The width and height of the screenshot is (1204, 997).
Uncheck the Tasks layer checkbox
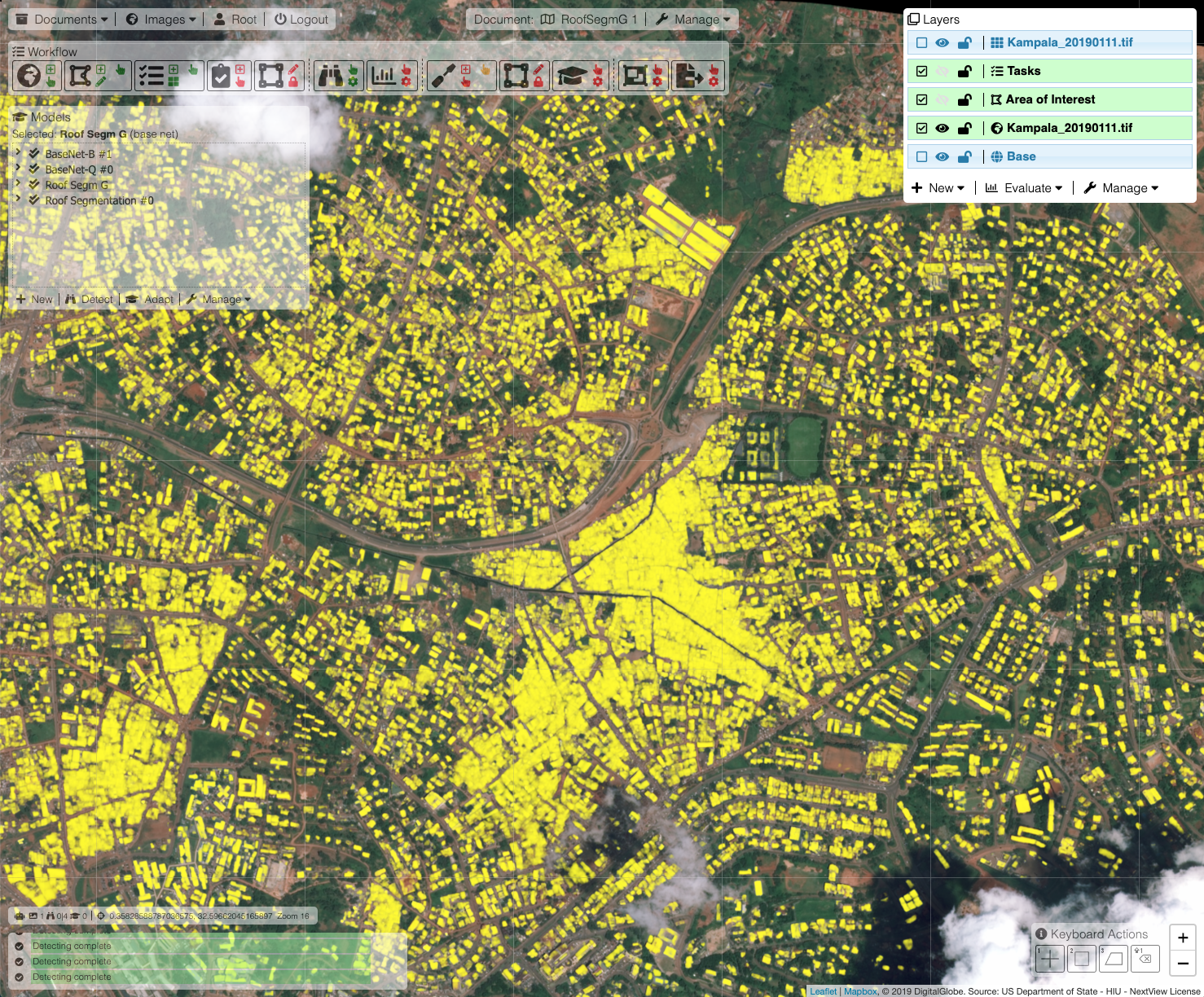[922, 71]
